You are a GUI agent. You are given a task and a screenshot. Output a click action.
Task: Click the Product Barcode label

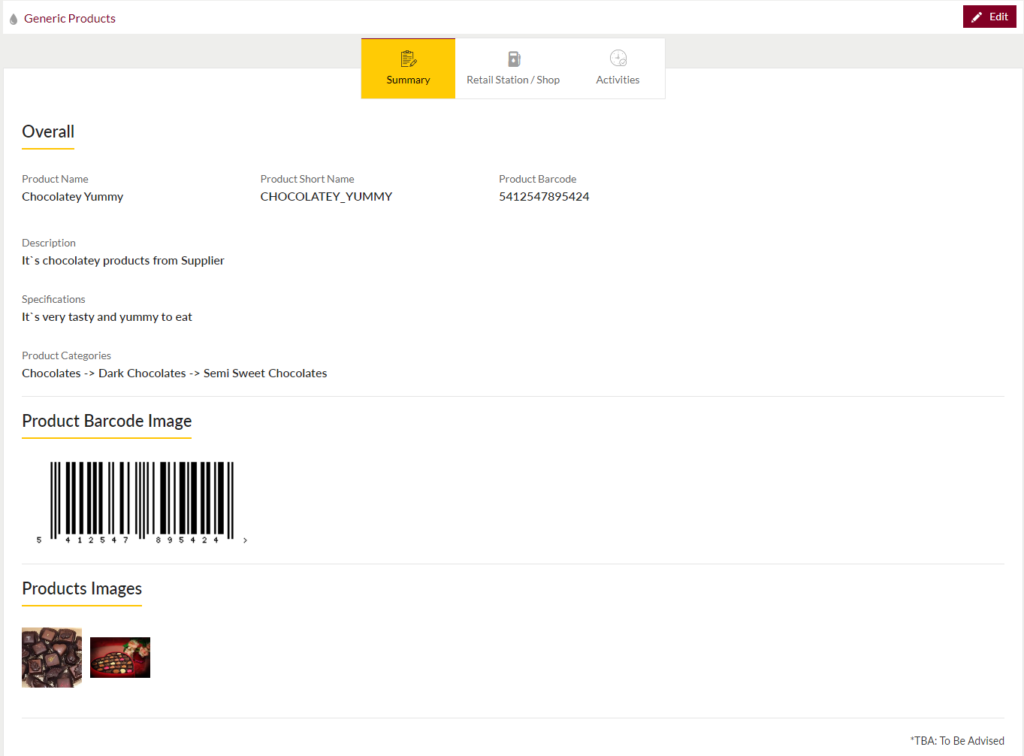(x=537, y=179)
